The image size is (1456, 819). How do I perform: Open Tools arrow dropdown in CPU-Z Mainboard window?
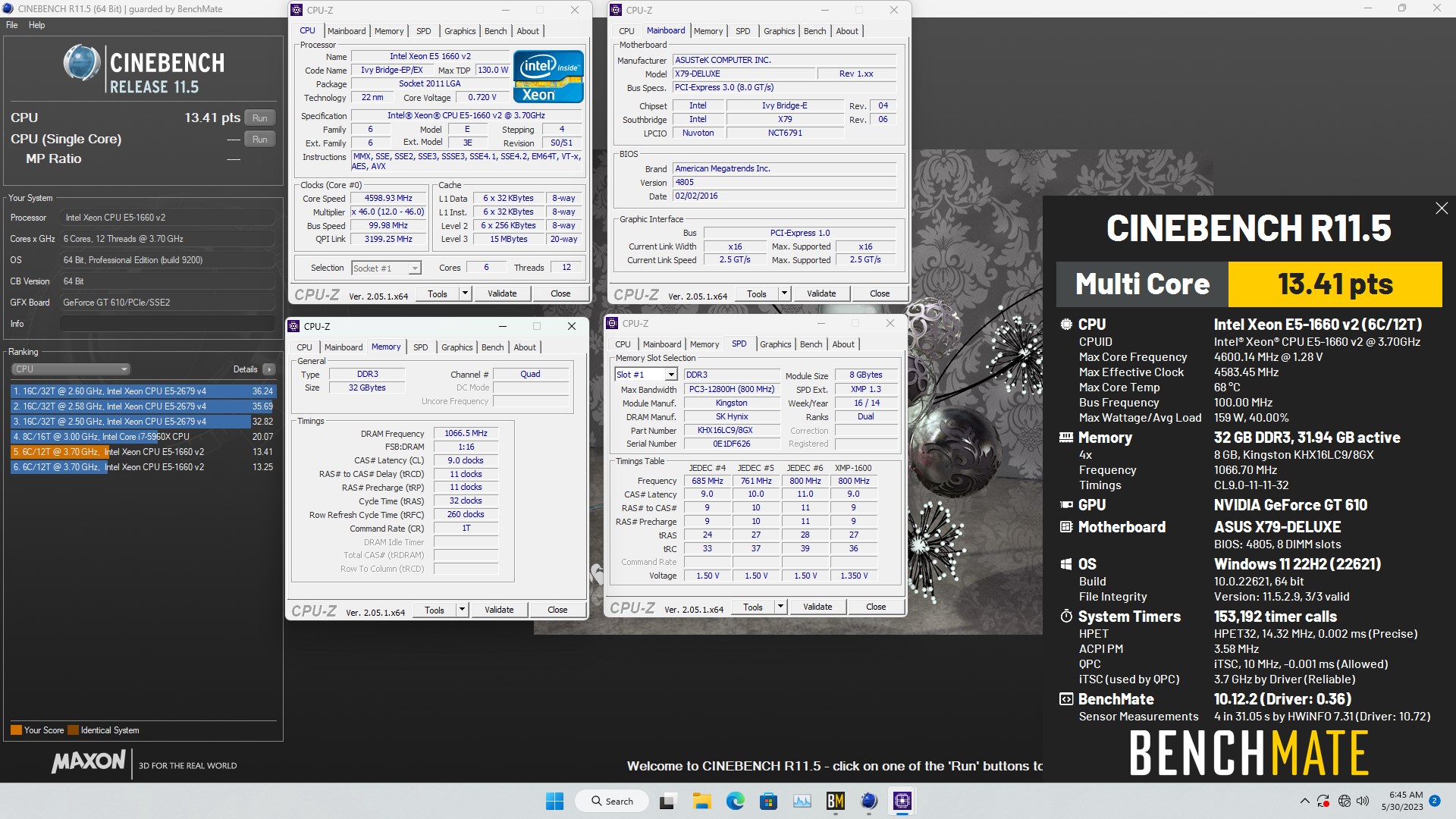784,293
